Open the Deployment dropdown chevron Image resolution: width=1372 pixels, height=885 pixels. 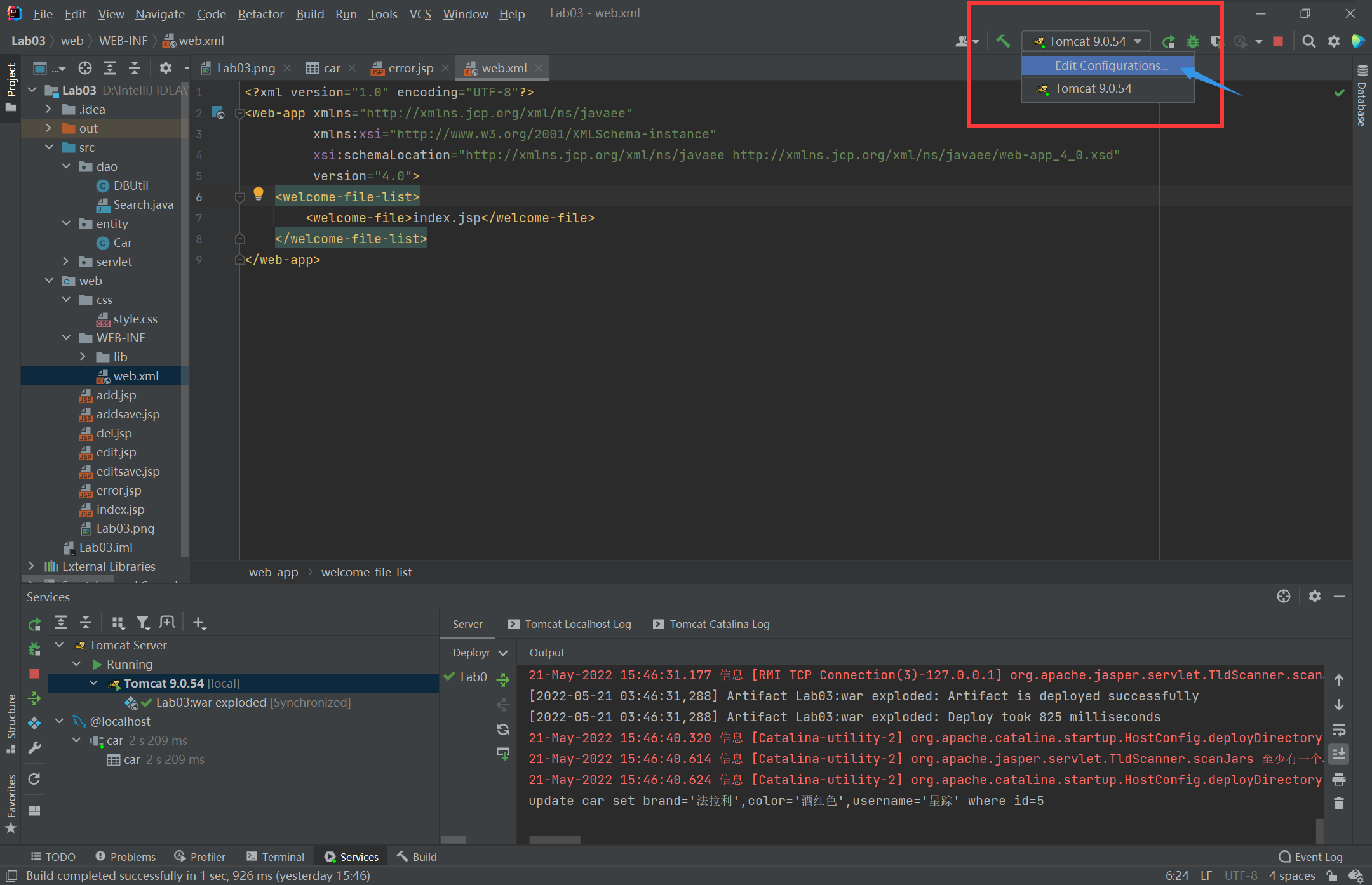click(503, 653)
